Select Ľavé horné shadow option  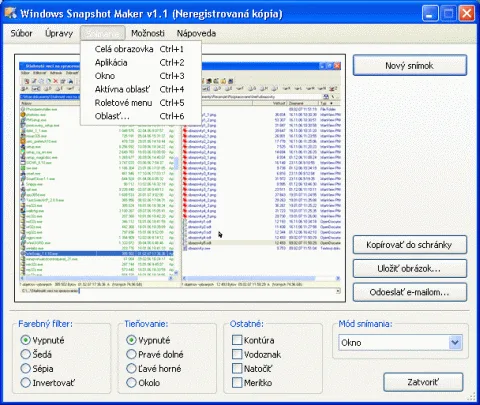click(154, 369)
